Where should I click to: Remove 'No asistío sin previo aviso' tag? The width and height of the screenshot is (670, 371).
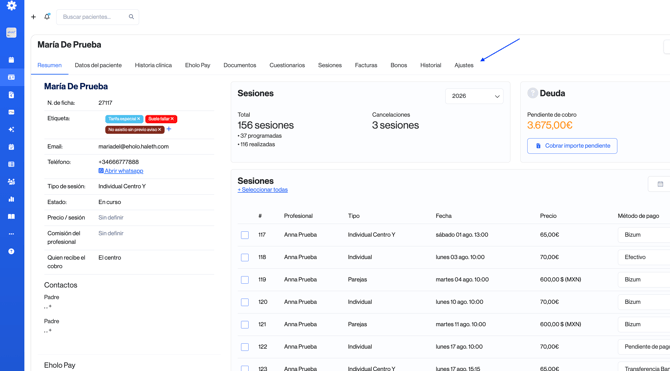(x=159, y=130)
